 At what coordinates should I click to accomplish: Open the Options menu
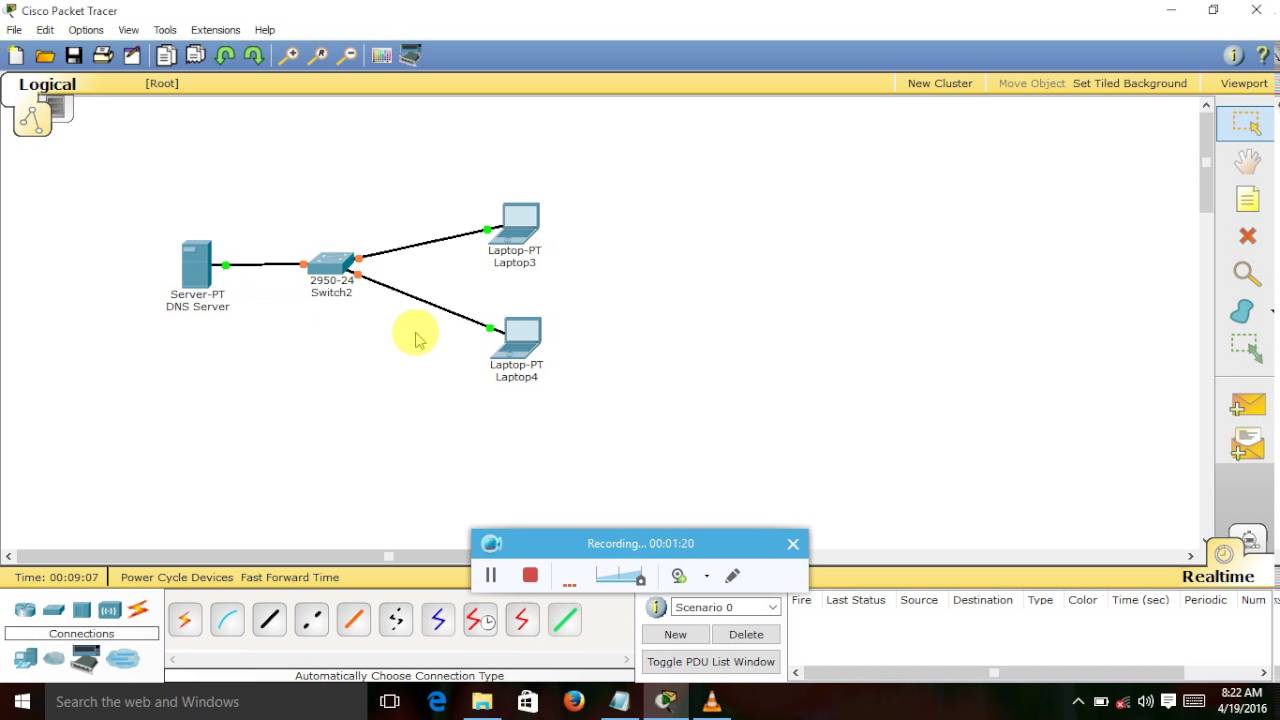(x=86, y=30)
